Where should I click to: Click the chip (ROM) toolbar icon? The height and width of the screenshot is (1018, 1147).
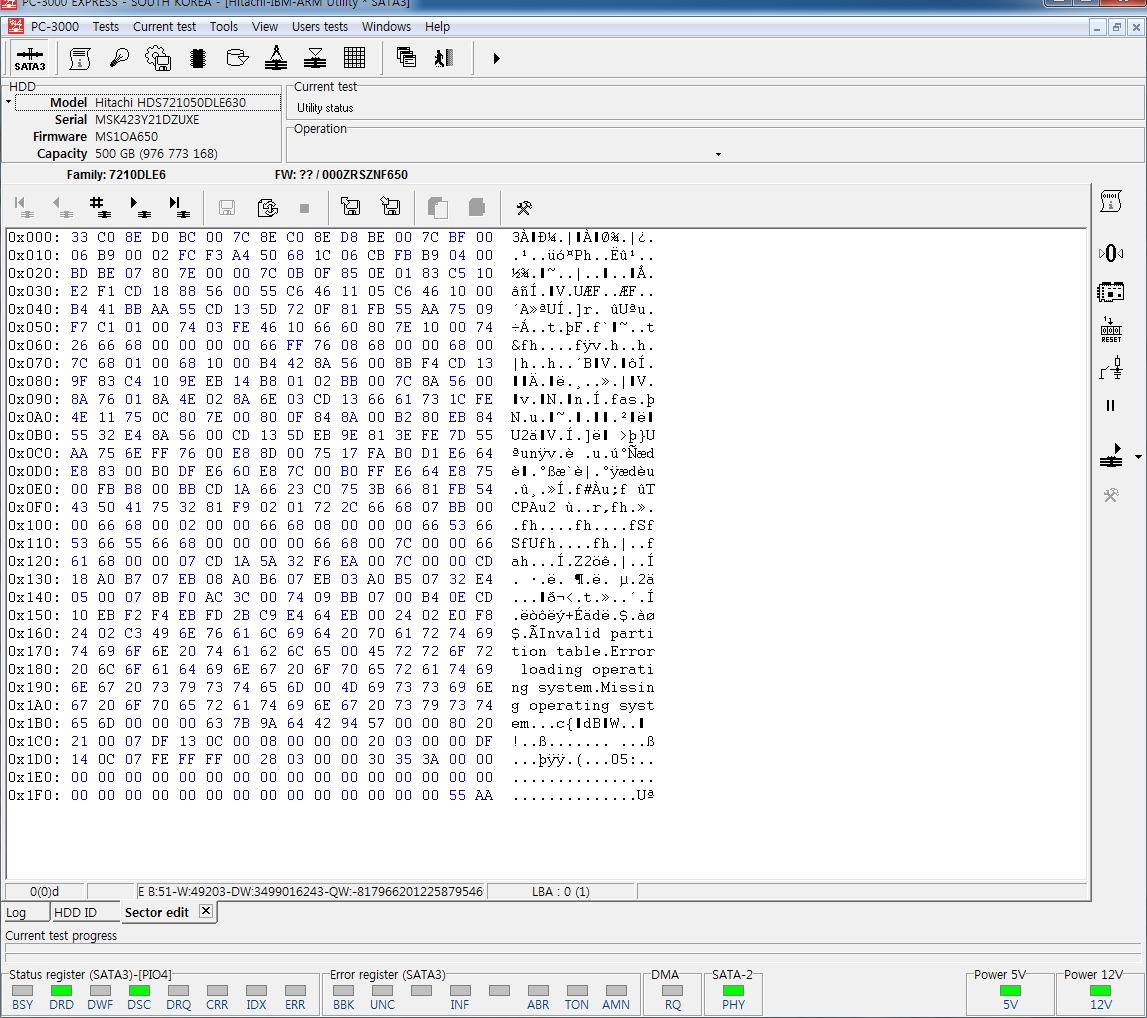pos(198,58)
